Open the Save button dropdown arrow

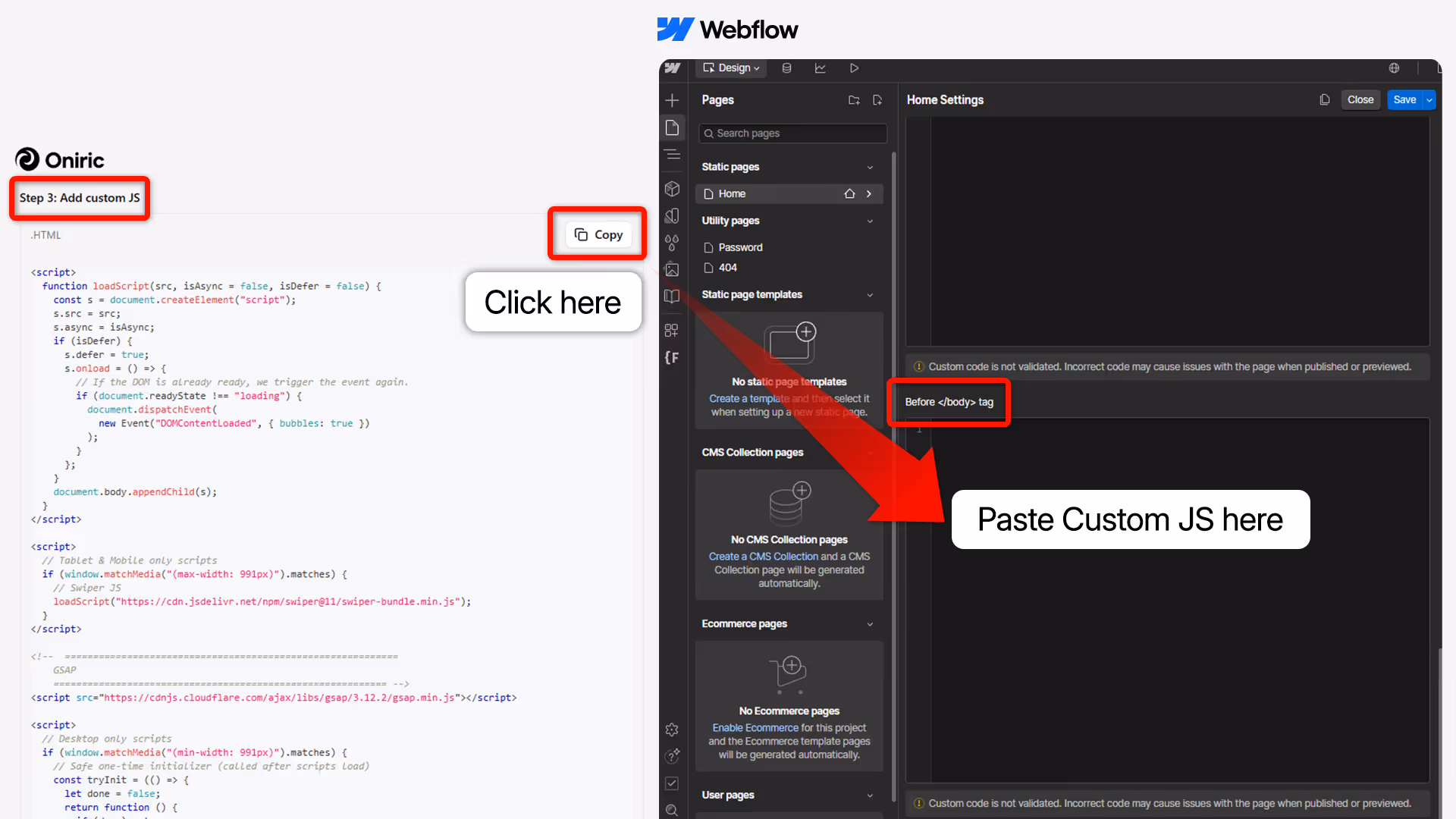click(1429, 100)
